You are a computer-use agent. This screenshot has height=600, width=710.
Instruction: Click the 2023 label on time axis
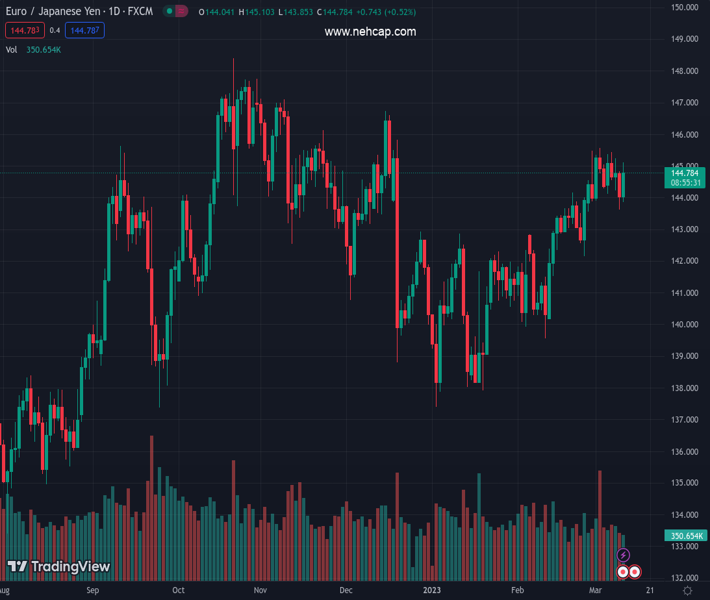point(432,591)
